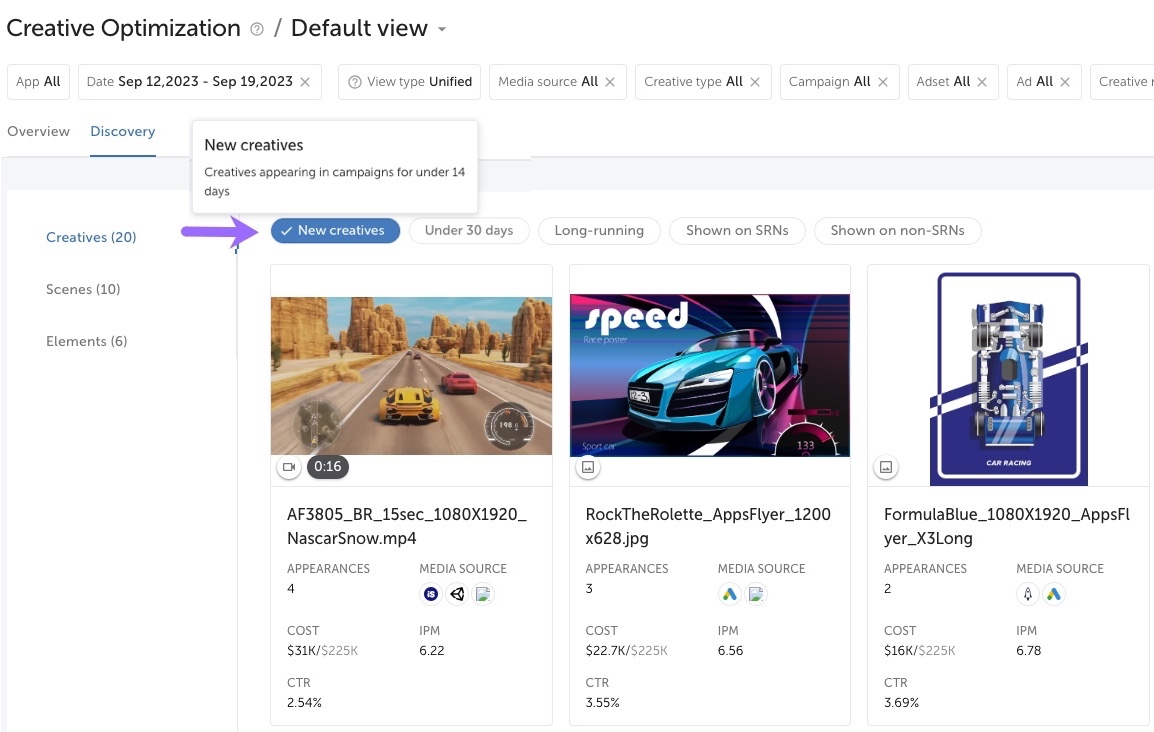Select Elements (6) in the sidebar
The width and height of the screenshot is (1154, 732).
(87, 341)
